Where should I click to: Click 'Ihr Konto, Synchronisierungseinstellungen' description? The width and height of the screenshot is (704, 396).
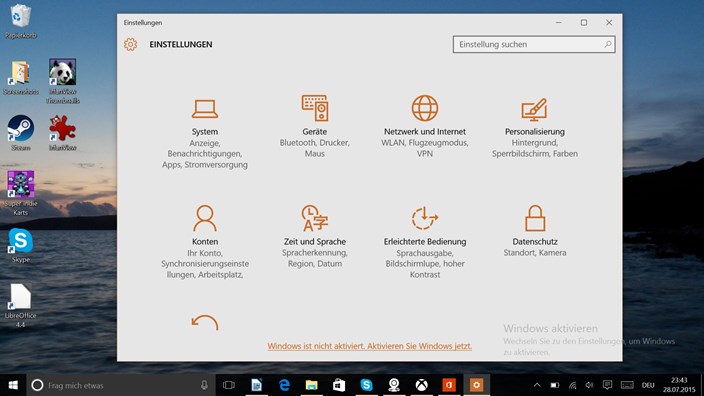tap(205, 264)
